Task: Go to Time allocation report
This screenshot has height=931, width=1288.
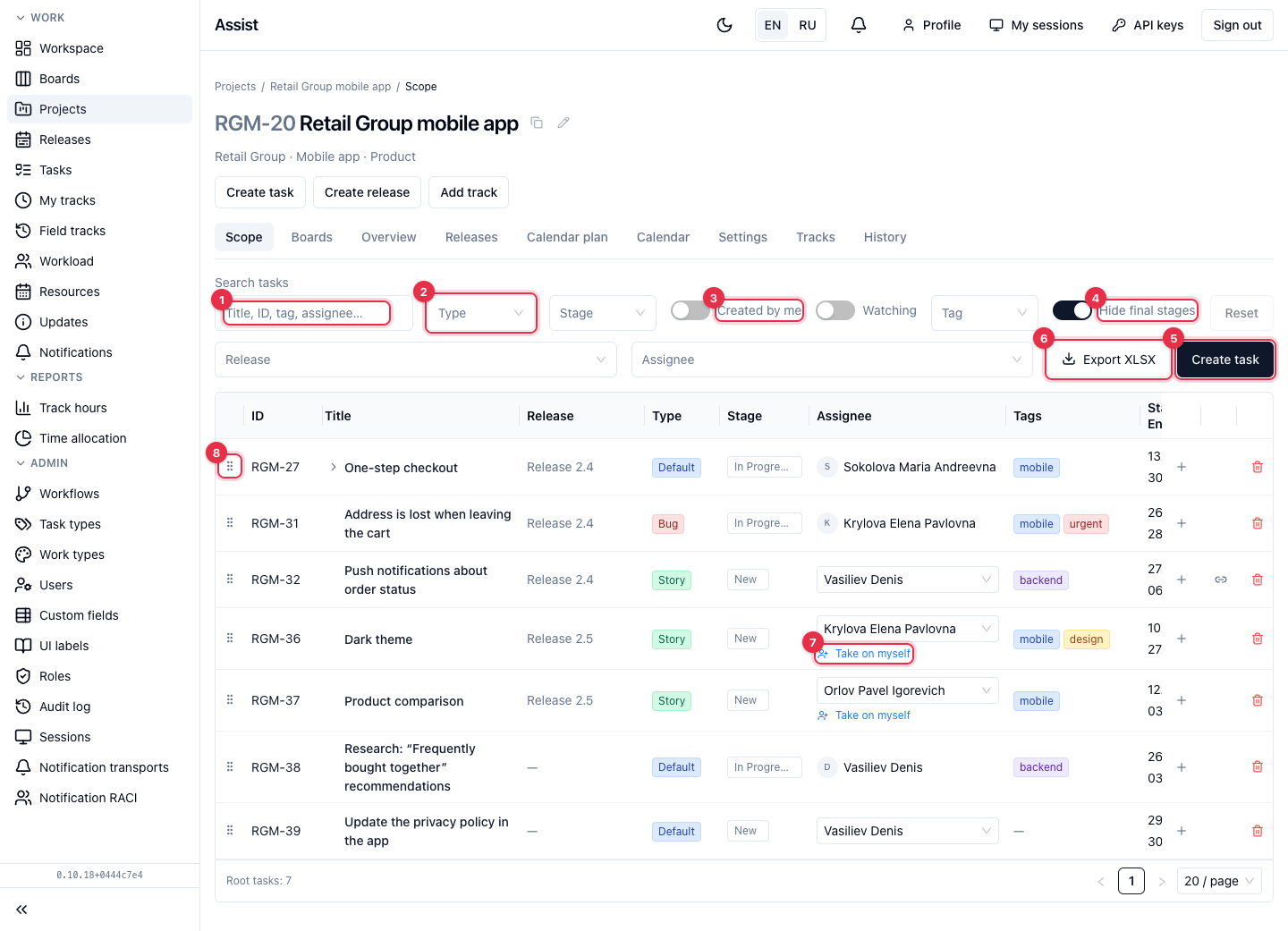Action: pyautogui.click(x=99, y=438)
